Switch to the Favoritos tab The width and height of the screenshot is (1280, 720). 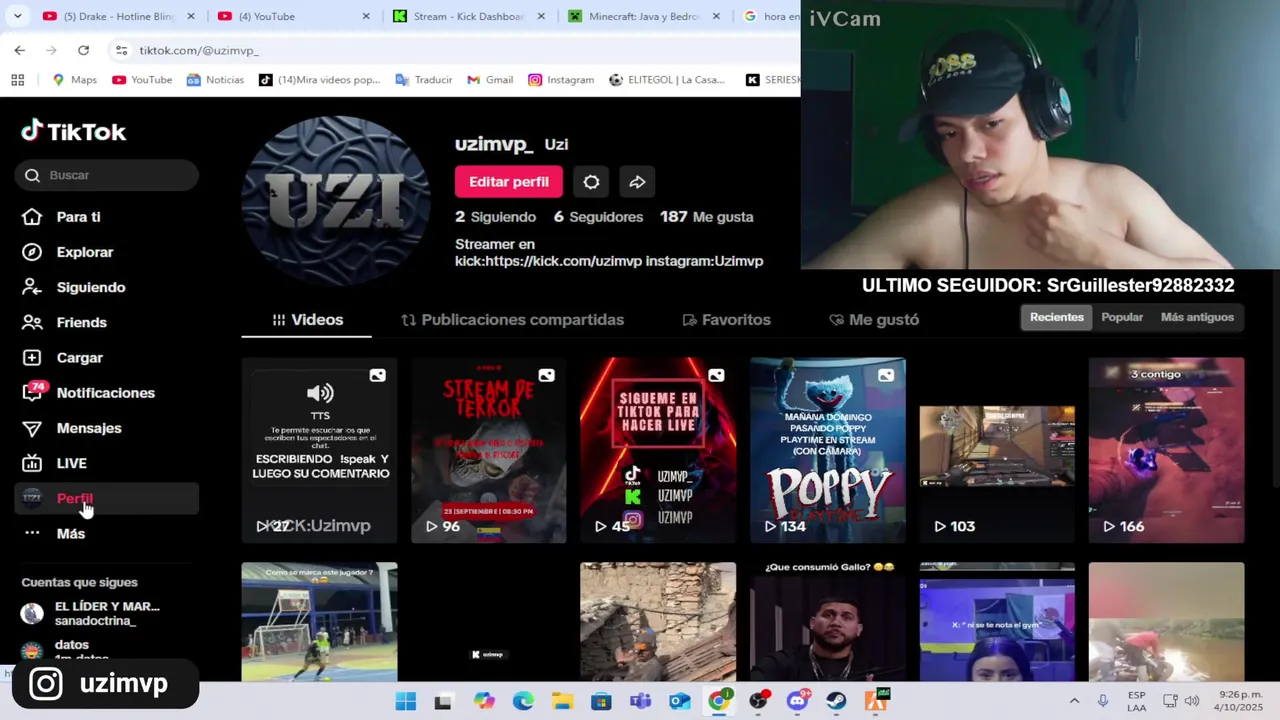tap(726, 320)
